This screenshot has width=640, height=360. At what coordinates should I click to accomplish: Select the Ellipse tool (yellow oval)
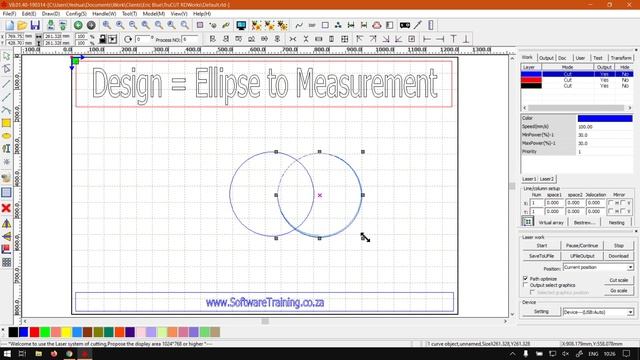pos(6,136)
